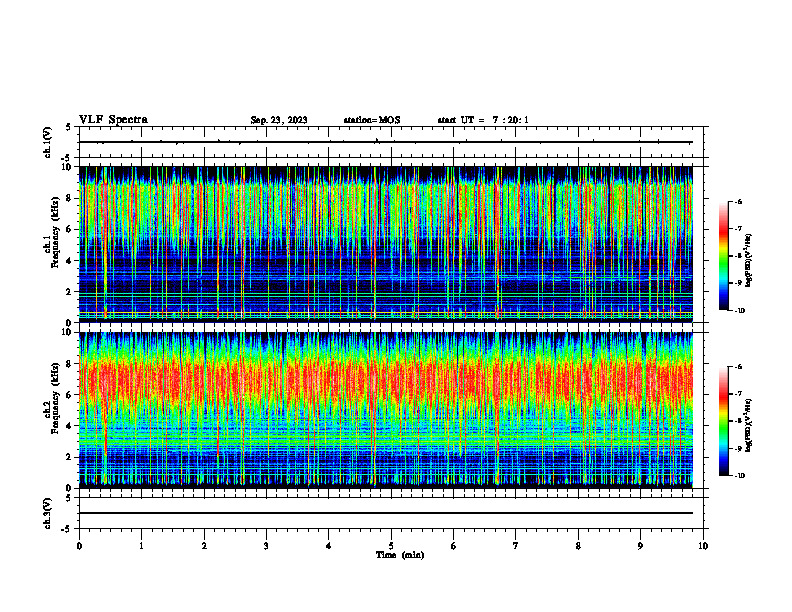The width and height of the screenshot is (792, 612).
Task: Click the "VLF Spectra" plot title
Action: (x=113, y=120)
